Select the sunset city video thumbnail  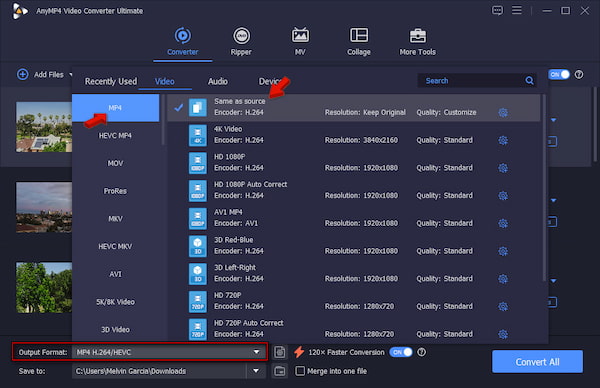tap(44, 207)
